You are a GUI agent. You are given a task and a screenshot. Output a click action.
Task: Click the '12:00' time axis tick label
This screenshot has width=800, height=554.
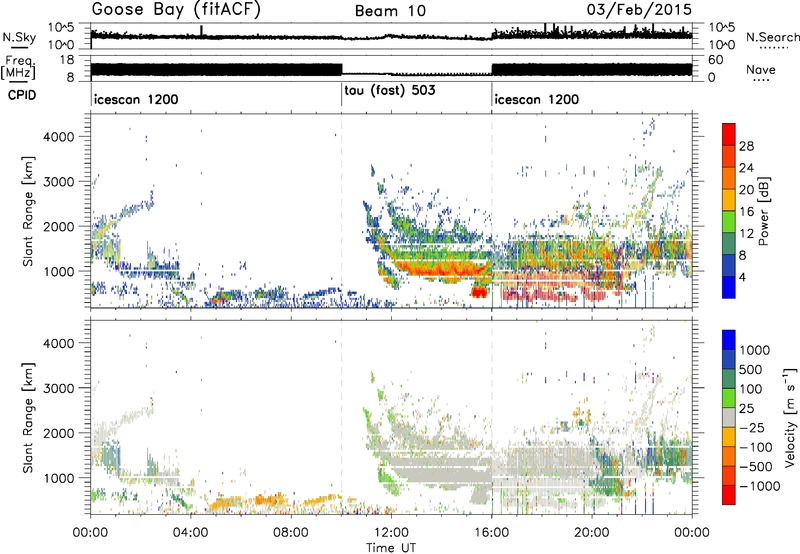click(391, 533)
